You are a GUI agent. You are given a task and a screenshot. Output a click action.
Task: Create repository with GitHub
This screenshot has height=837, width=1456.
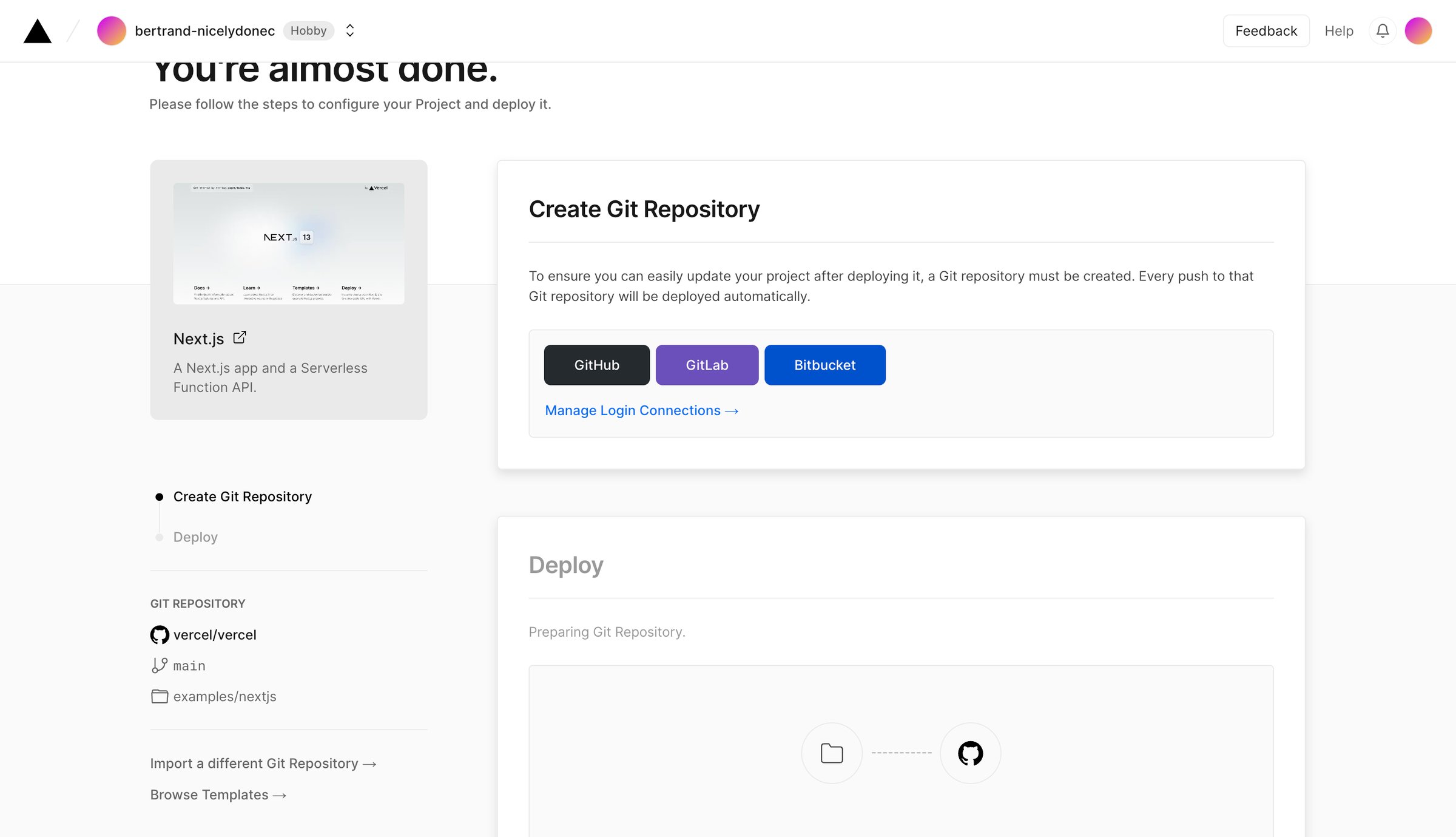597,365
